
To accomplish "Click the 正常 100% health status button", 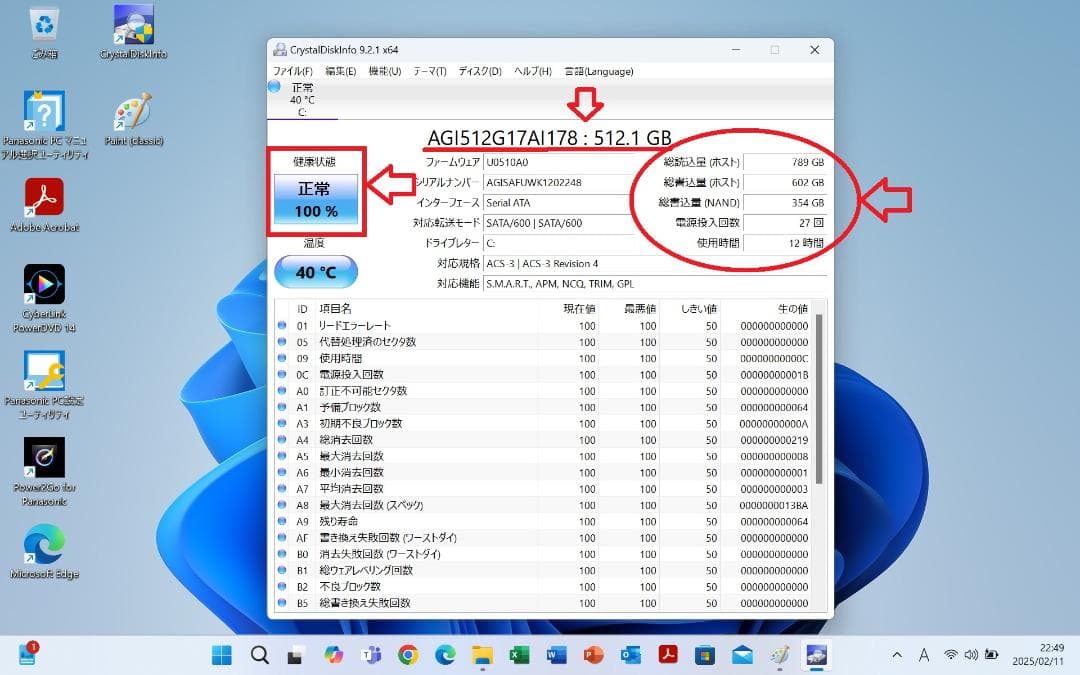I will (x=315, y=197).
